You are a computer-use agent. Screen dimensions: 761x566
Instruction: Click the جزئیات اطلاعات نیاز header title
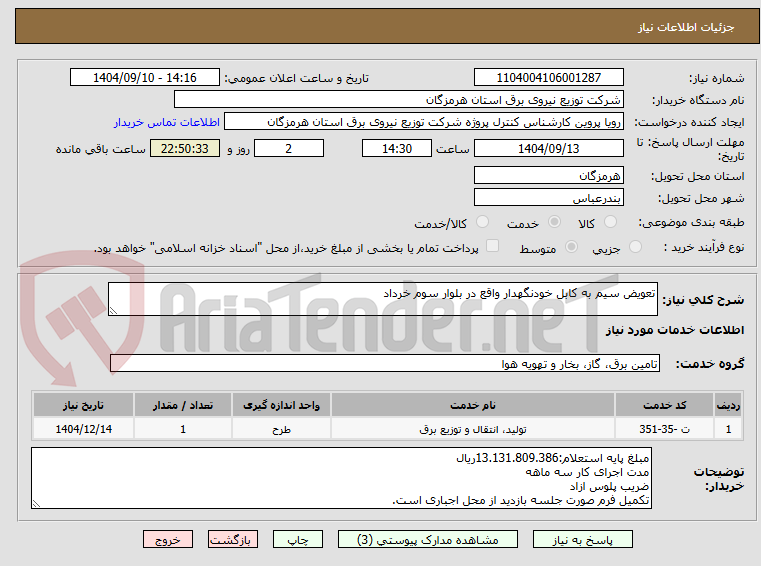[686, 27]
